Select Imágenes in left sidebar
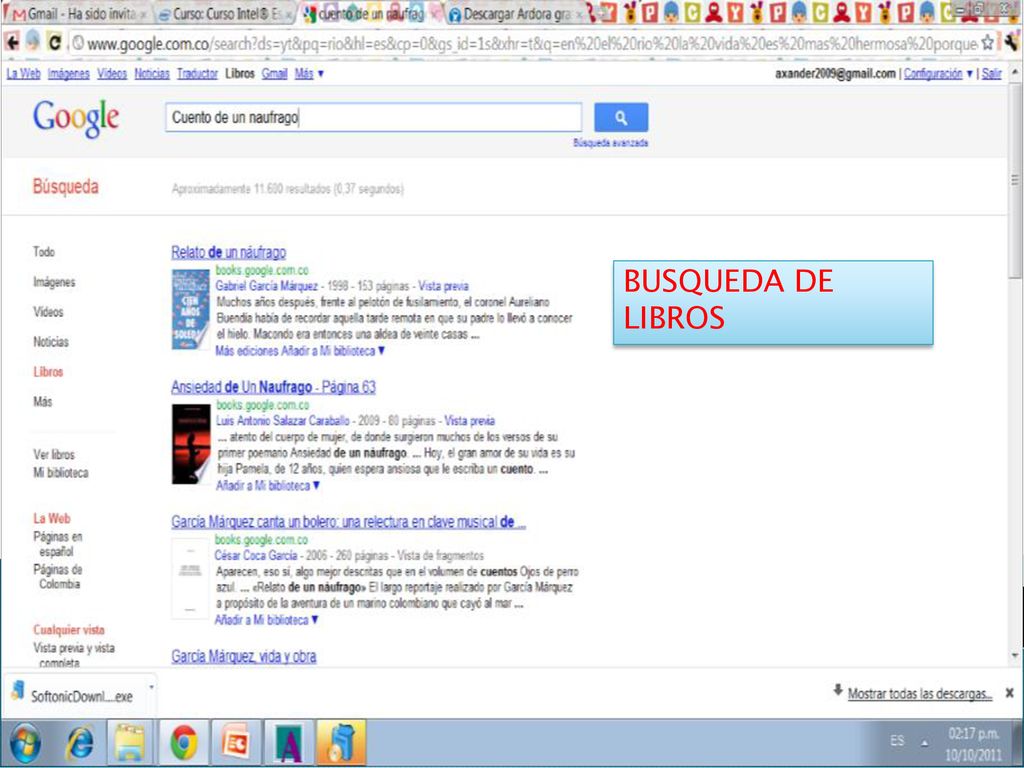 click(54, 282)
